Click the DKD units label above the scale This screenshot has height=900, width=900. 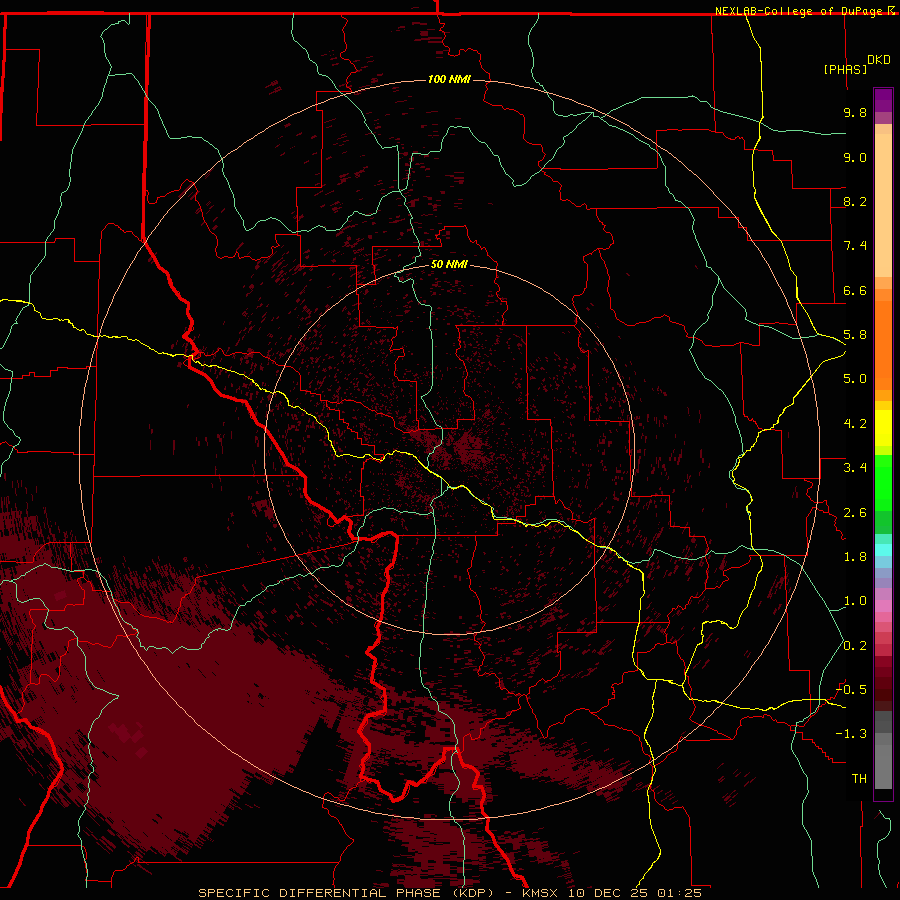(x=879, y=60)
